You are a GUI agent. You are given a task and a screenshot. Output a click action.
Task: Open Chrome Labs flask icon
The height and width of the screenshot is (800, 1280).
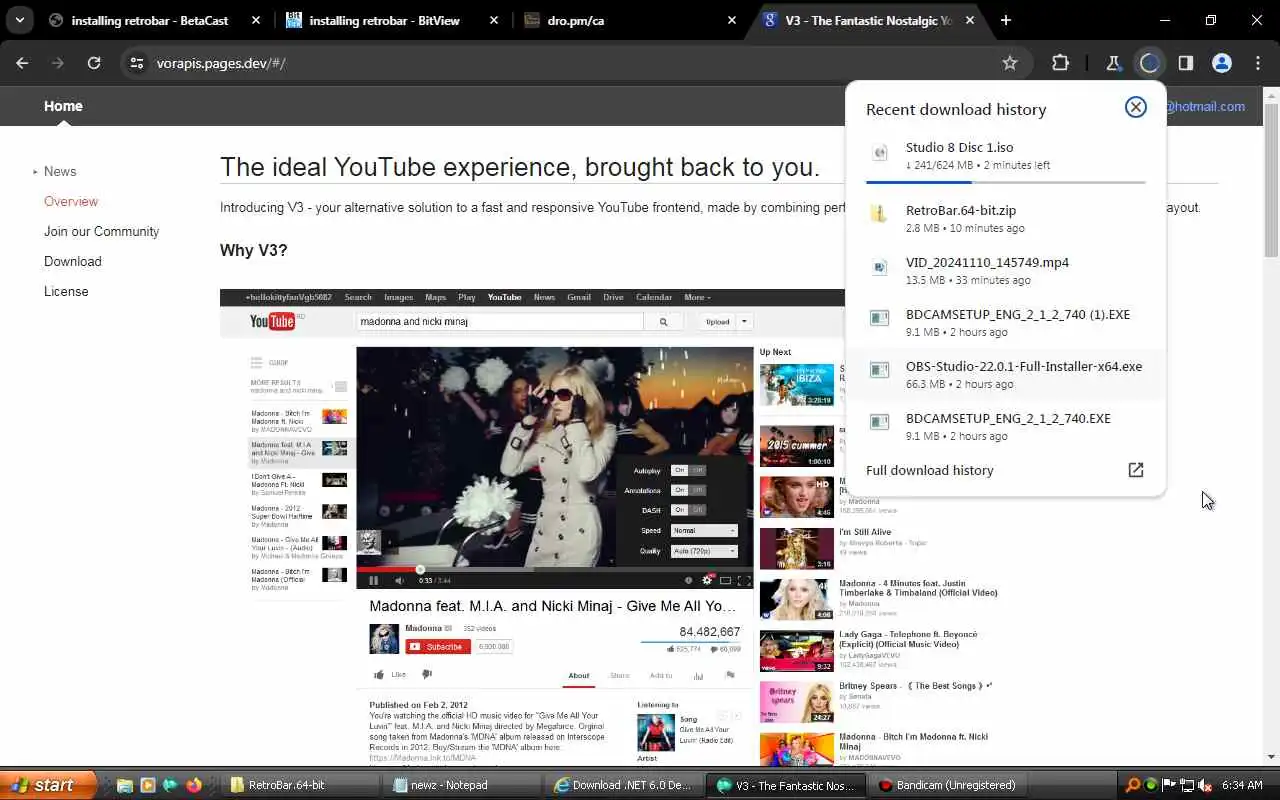1113,63
